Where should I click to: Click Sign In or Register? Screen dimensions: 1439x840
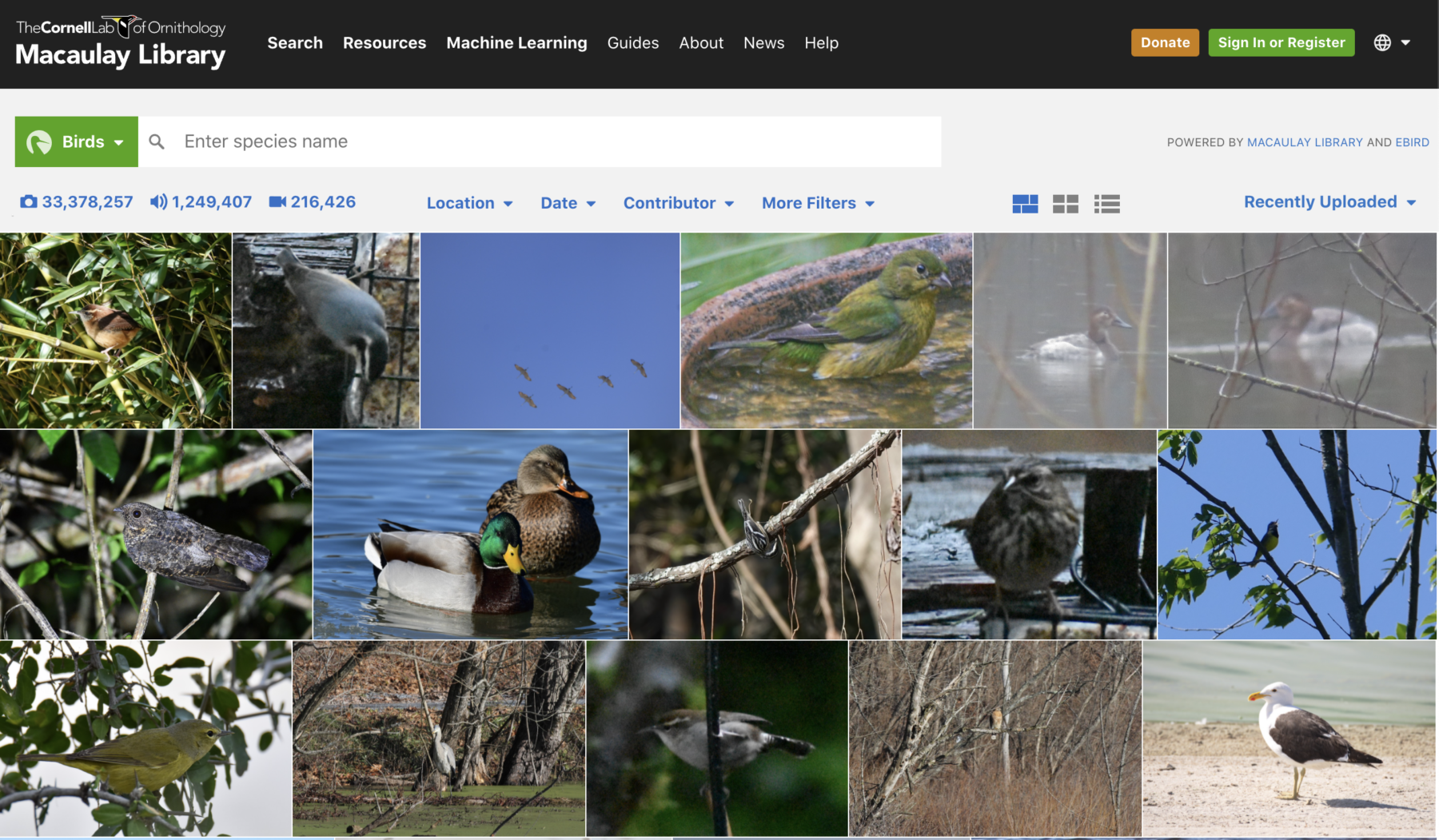point(1282,42)
